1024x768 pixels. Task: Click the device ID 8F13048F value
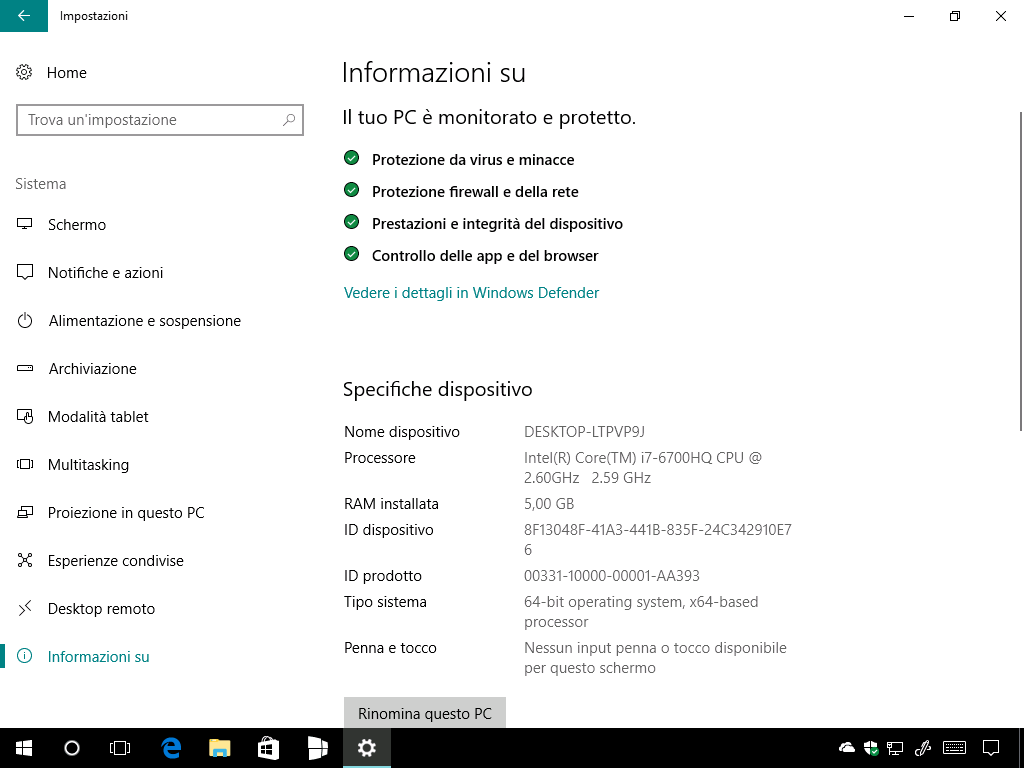[658, 539]
